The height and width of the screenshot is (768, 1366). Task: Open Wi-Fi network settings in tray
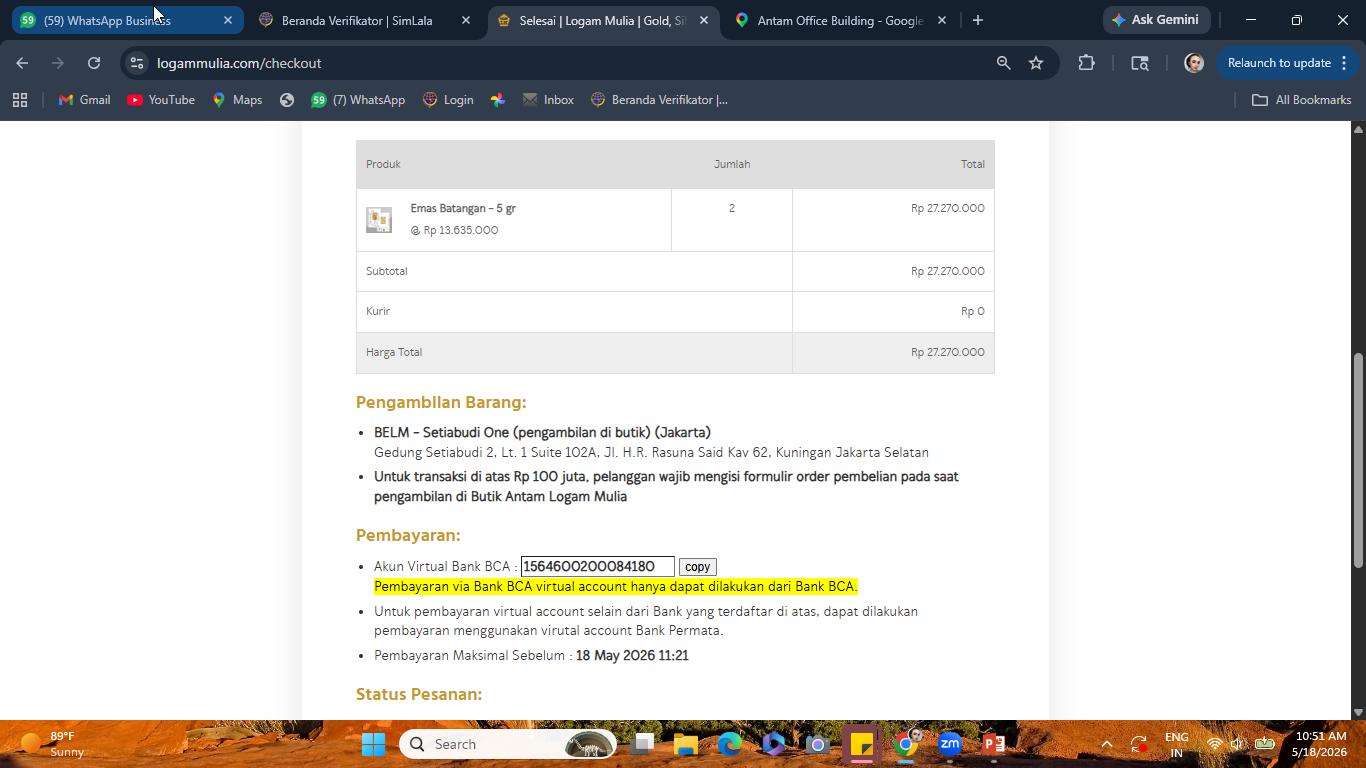click(1214, 744)
